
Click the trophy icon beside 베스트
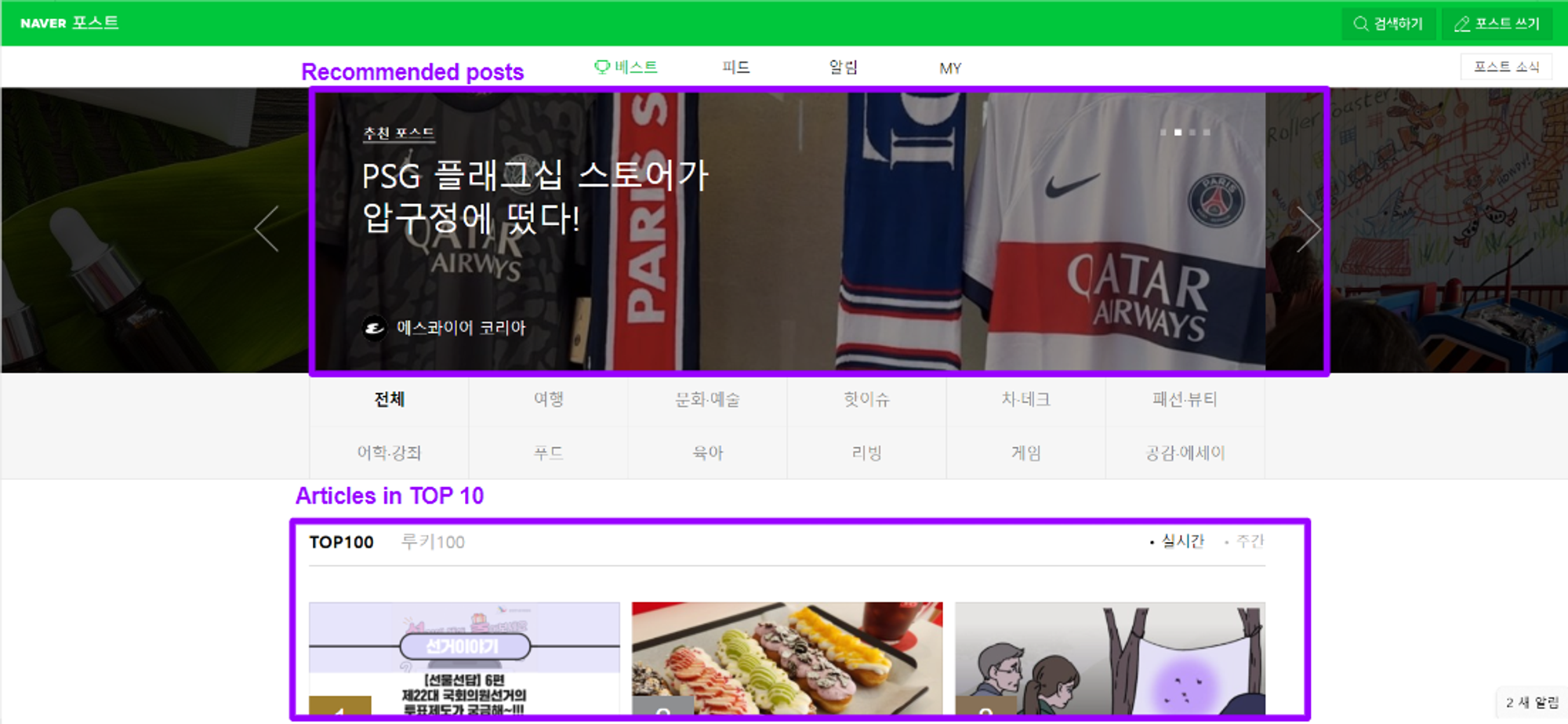[602, 67]
